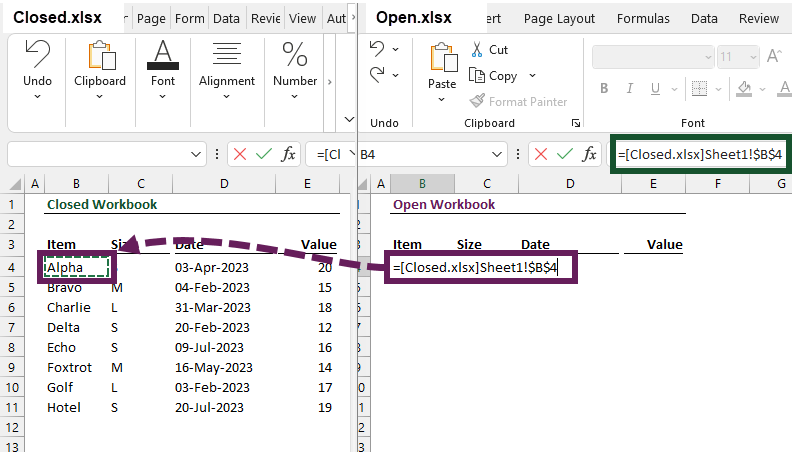The width and height of the screenshot is (792, 452).
Task: Open Font group in Closed.xlsx
Action: click(x=163, y=69)
